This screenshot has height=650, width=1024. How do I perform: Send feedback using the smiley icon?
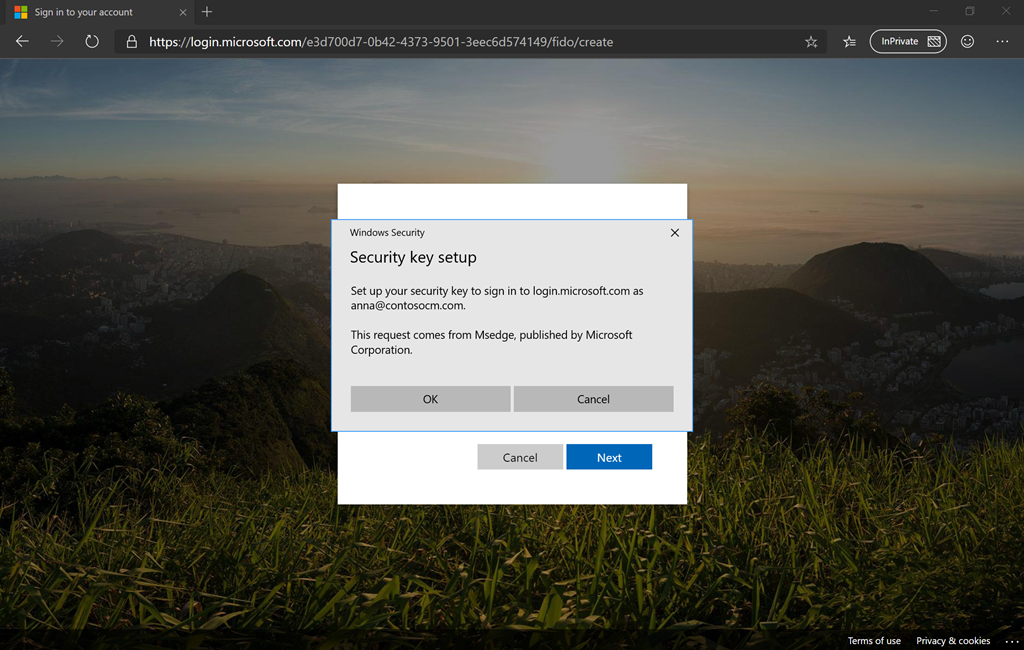pos(967,42)
